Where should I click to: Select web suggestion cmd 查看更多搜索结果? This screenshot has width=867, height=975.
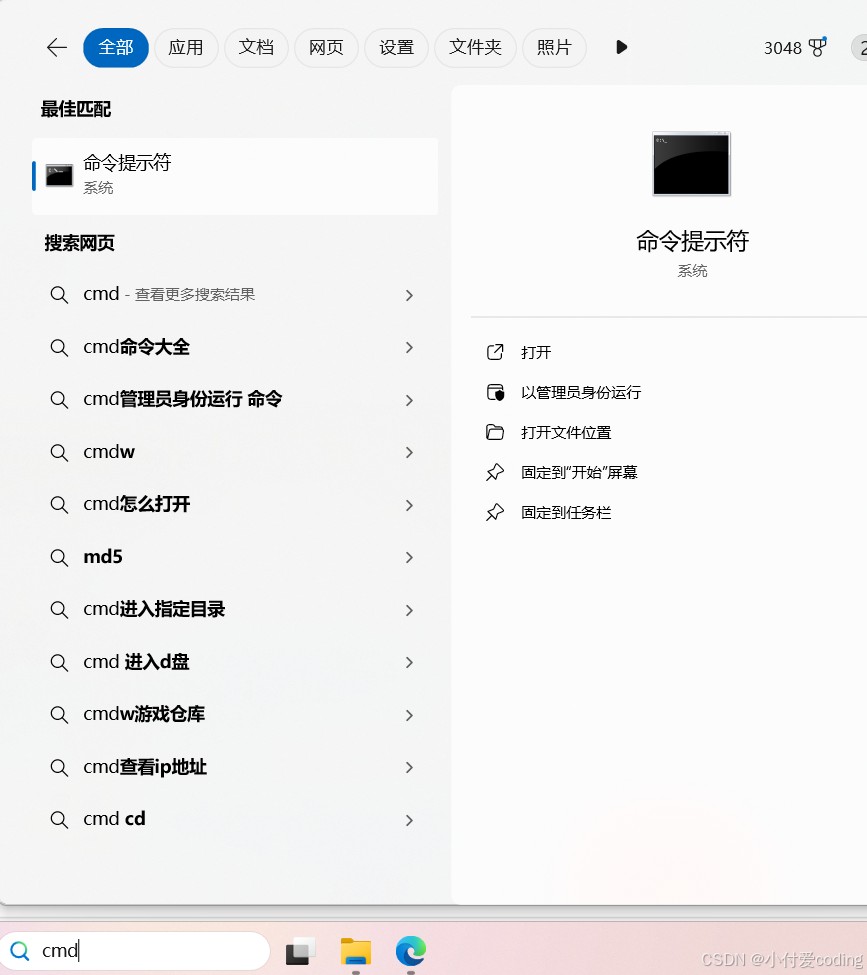[235, 295]
